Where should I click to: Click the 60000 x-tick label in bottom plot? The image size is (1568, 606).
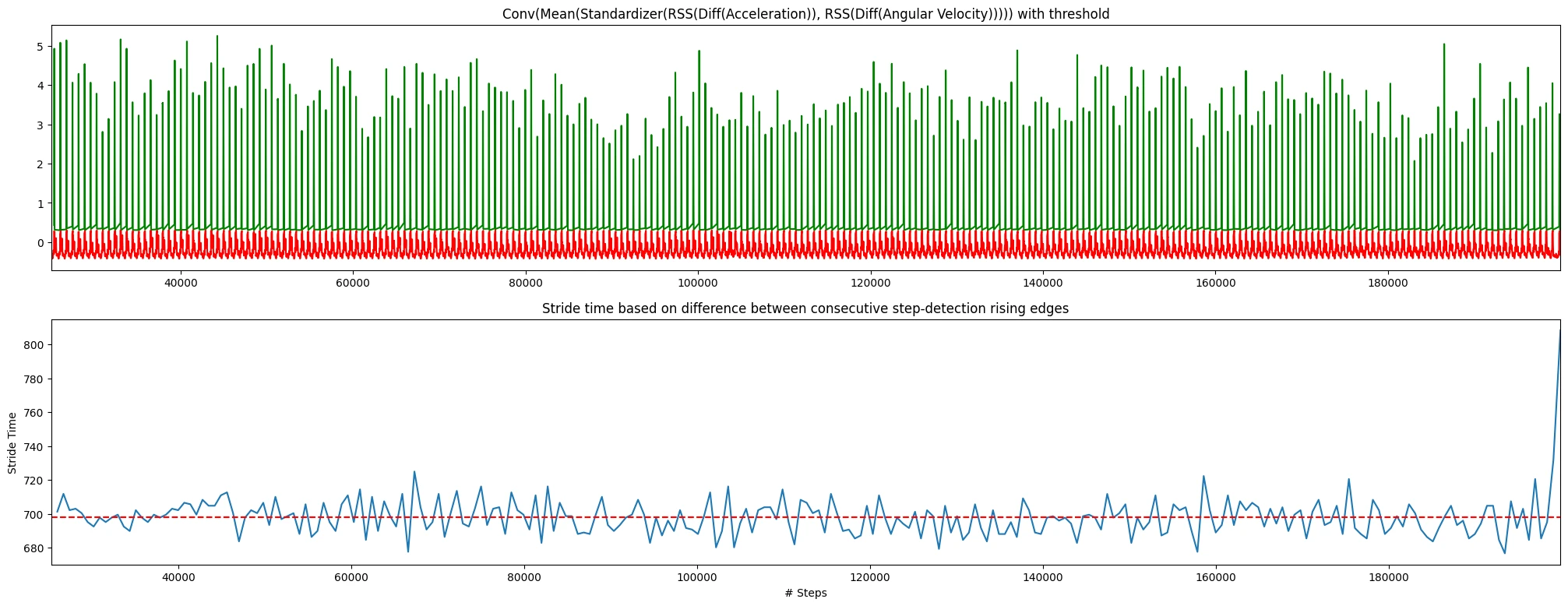351,577
